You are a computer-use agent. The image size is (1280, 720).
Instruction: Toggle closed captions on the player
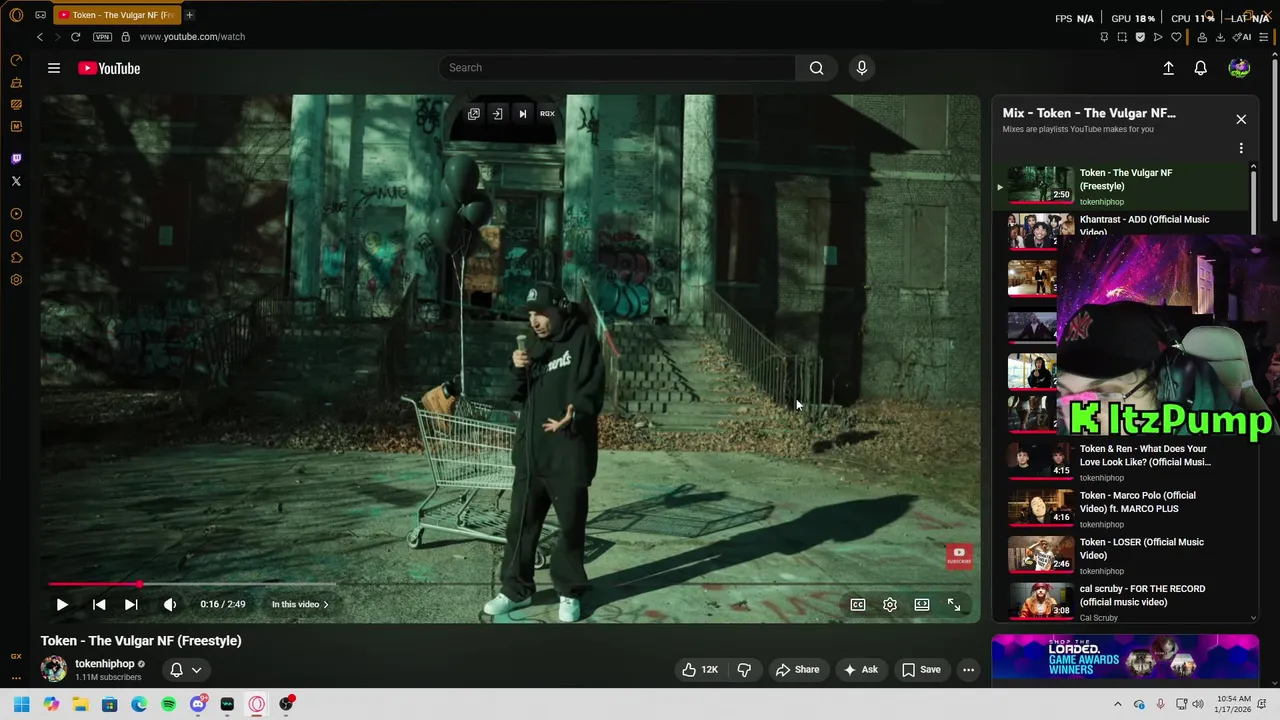[x=858, y=604]
